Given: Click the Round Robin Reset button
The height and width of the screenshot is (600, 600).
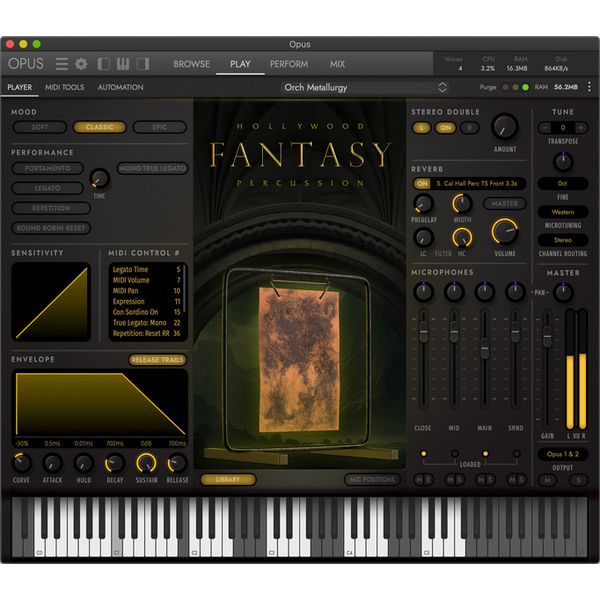Looking at the screenshot, I should tap(51, 228).
